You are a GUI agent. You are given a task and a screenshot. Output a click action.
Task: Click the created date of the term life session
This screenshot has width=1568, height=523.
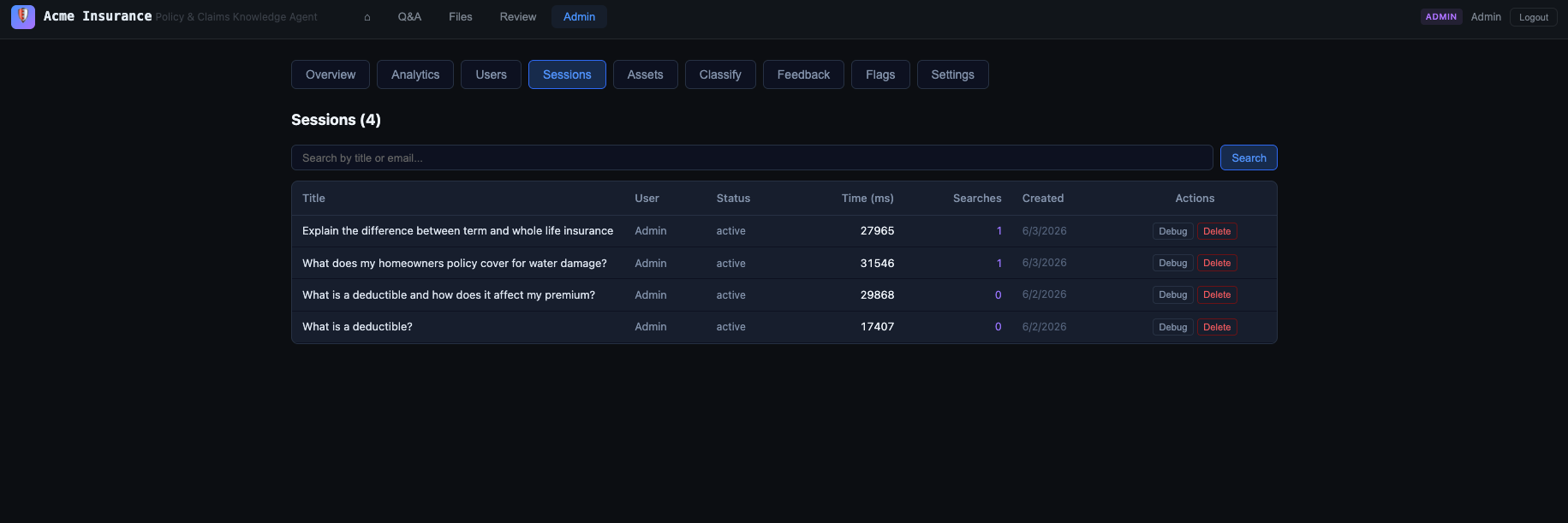point(1045,231)
